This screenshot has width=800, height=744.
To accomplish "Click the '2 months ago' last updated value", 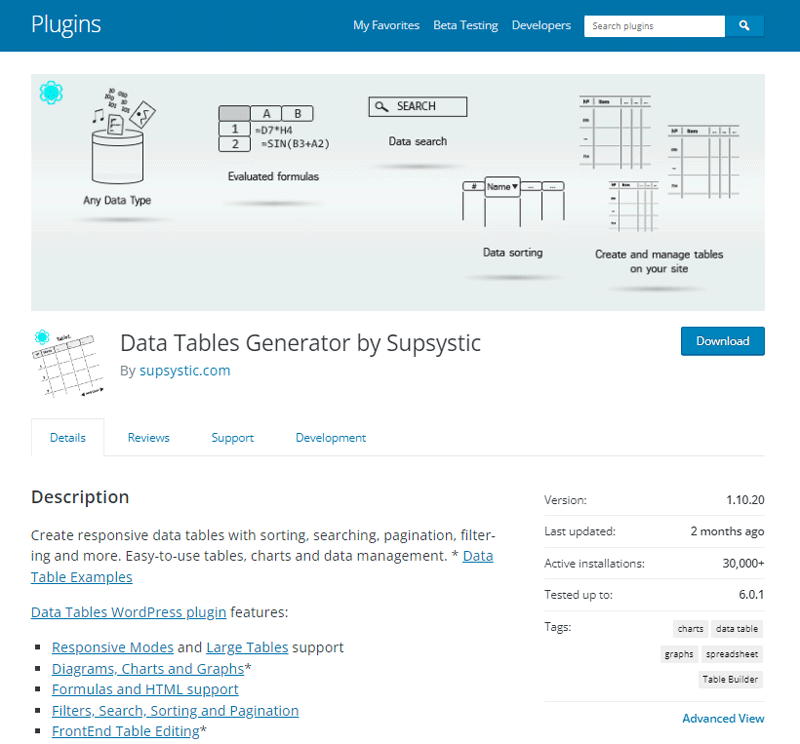I will click(727, 532).
